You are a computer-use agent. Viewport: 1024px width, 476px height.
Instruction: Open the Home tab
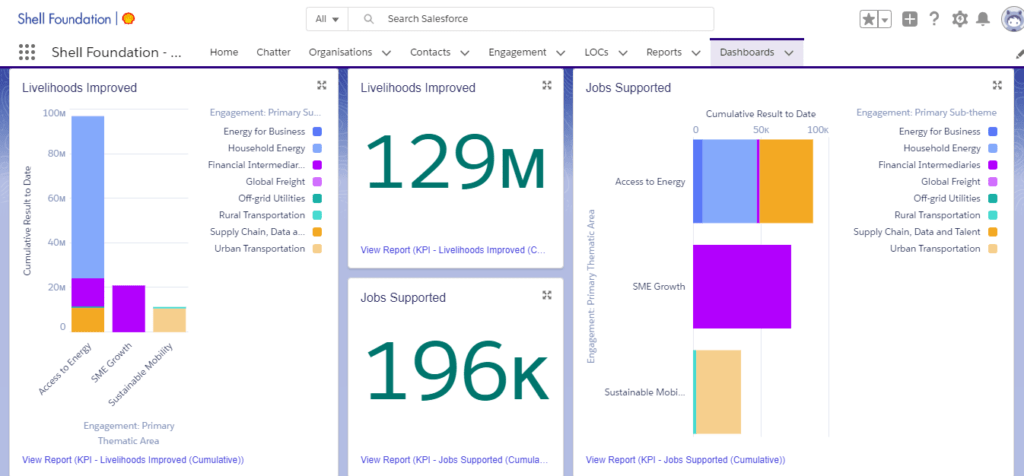[x=224, y=52]
